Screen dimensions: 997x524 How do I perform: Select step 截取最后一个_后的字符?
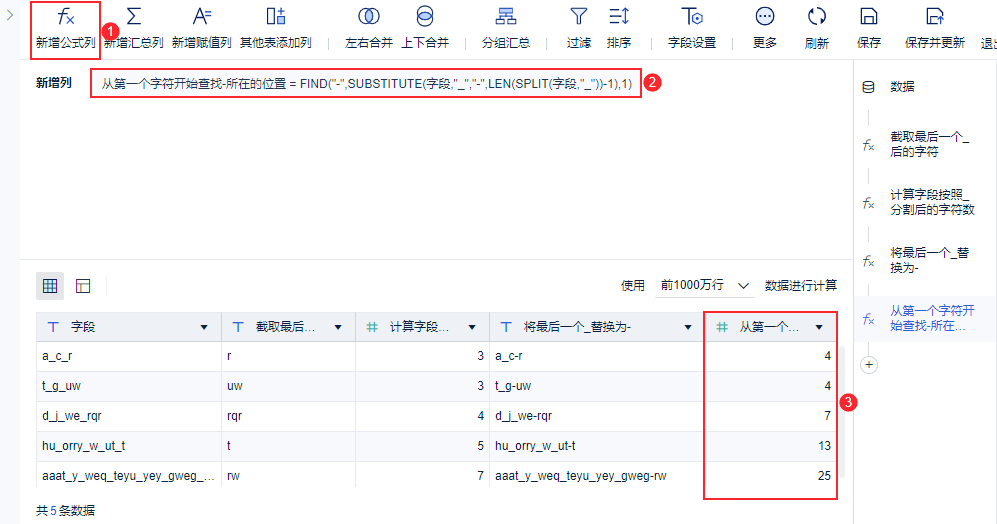click(x=929, y=144)
